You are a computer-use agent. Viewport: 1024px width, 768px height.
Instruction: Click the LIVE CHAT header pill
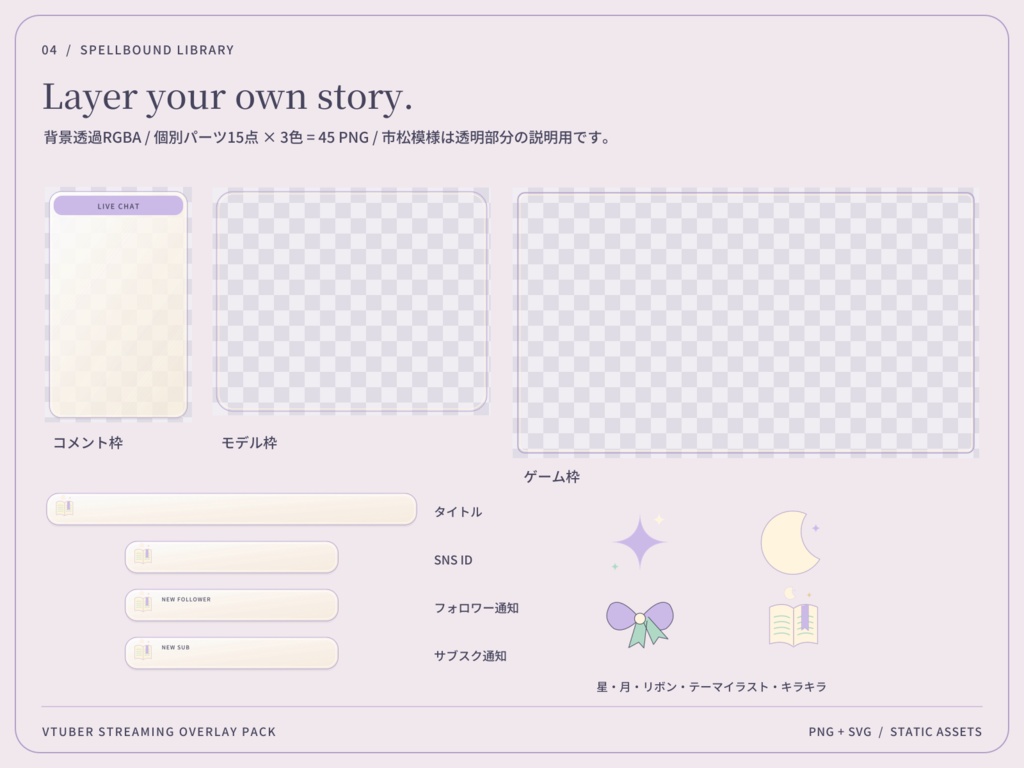pos(118,206)
